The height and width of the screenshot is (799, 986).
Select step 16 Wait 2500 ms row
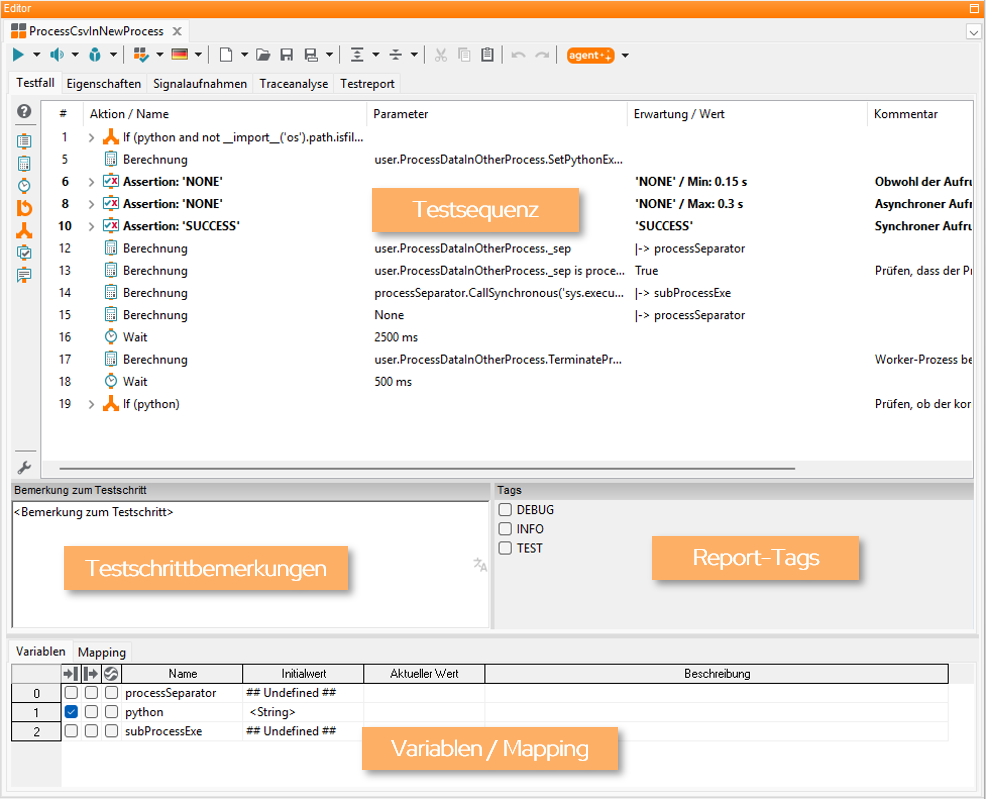tap(507, 338)
